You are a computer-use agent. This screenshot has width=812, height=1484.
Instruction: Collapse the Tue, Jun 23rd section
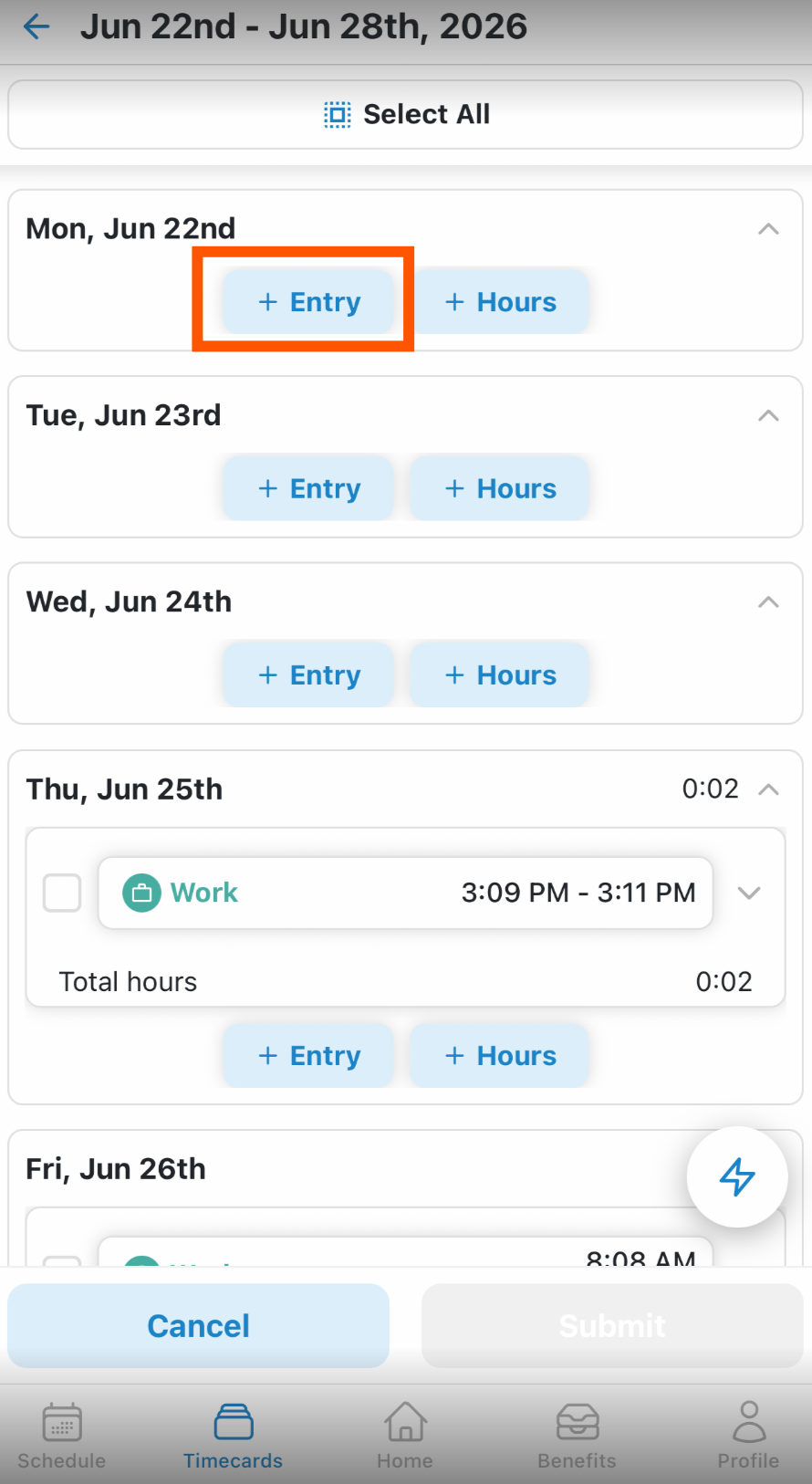pyautogui.click(x=768, y=415)
